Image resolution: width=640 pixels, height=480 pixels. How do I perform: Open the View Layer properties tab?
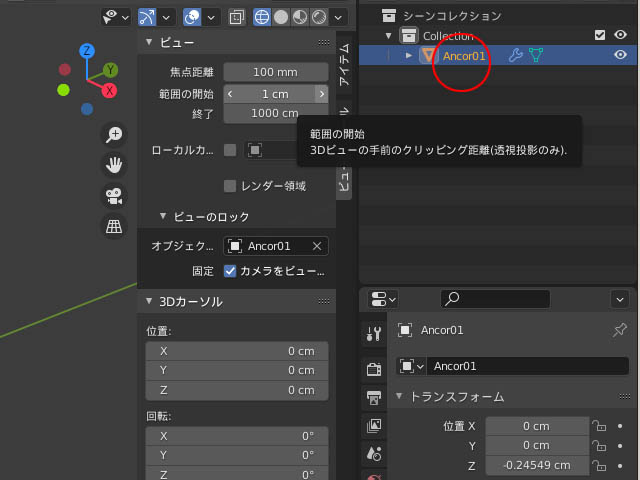(374, 426)
